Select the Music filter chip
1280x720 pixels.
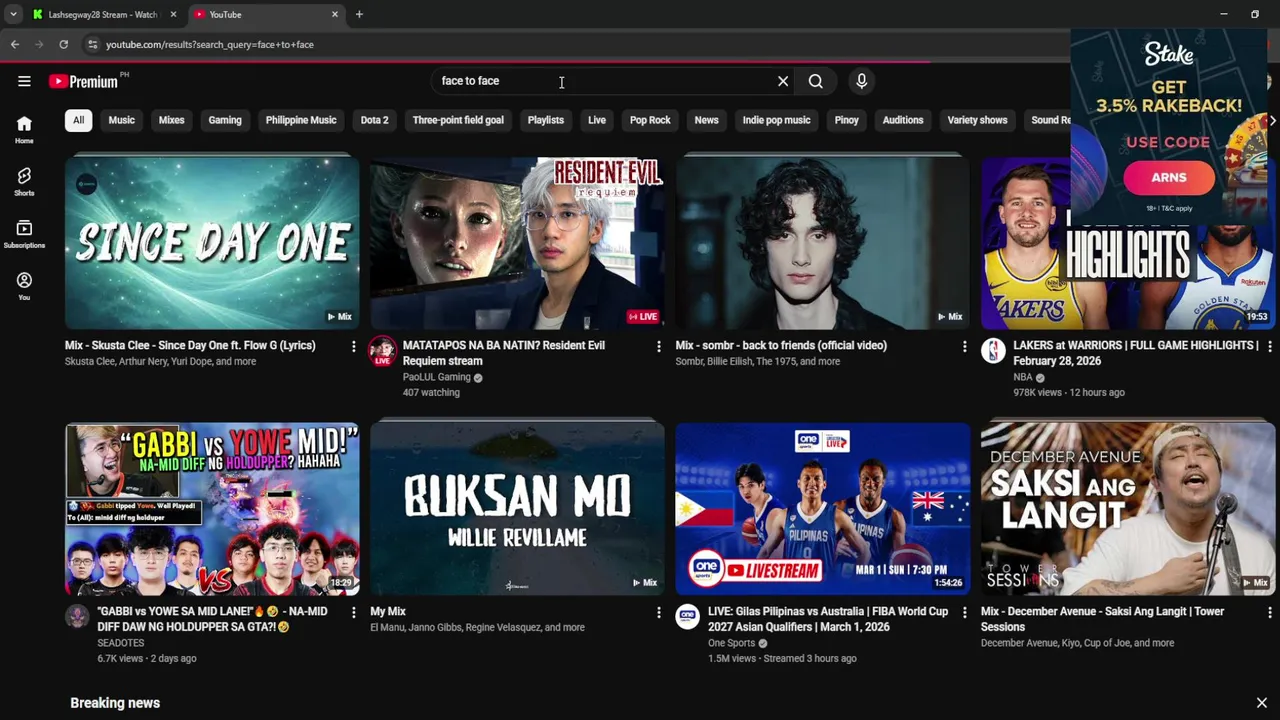click(x=121, y=120)
